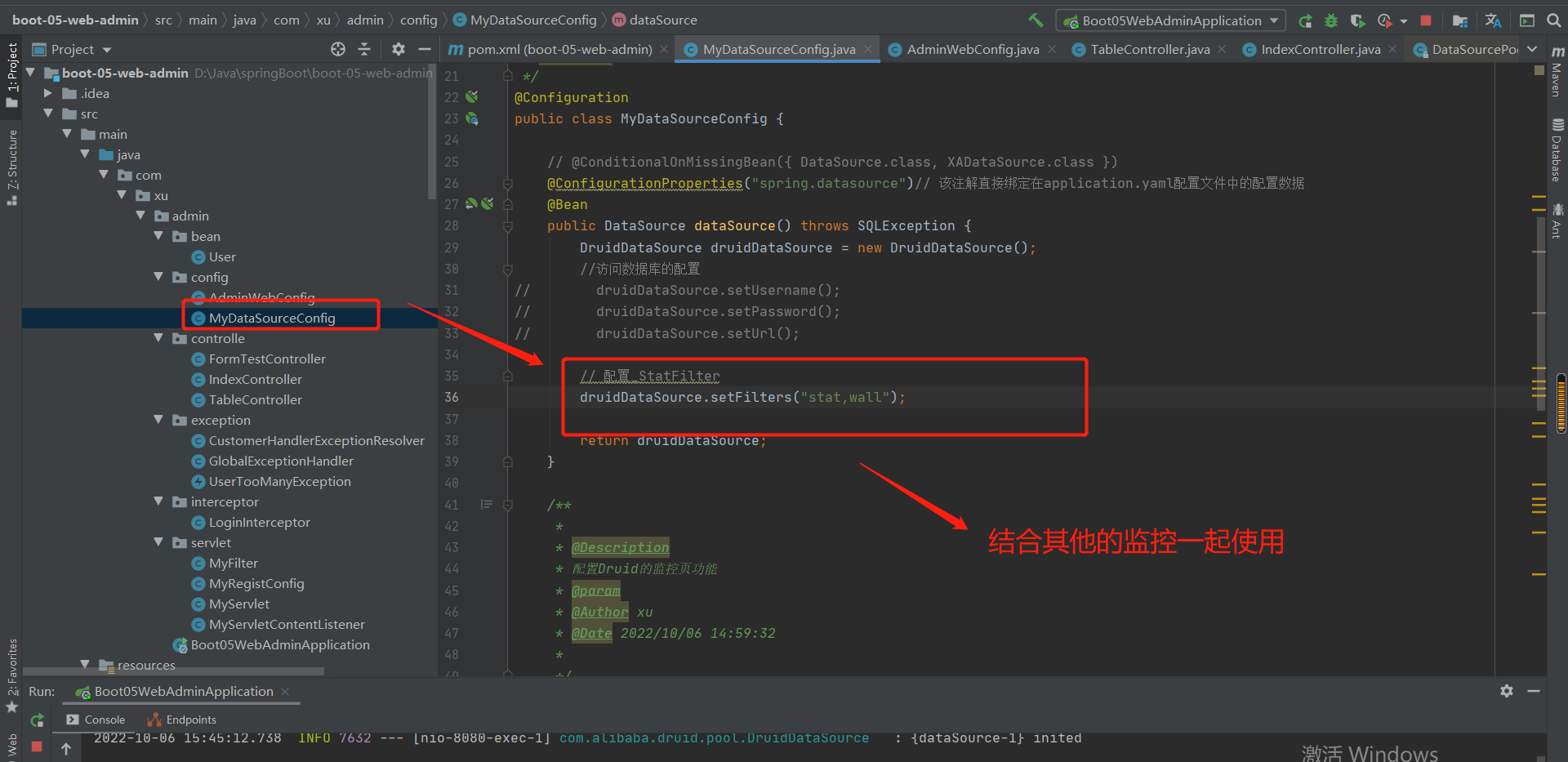Screen dimensions: 1568x762
Task: Open dropdown arrow next to profiler icon
Action: click(x=1403, y=21)
